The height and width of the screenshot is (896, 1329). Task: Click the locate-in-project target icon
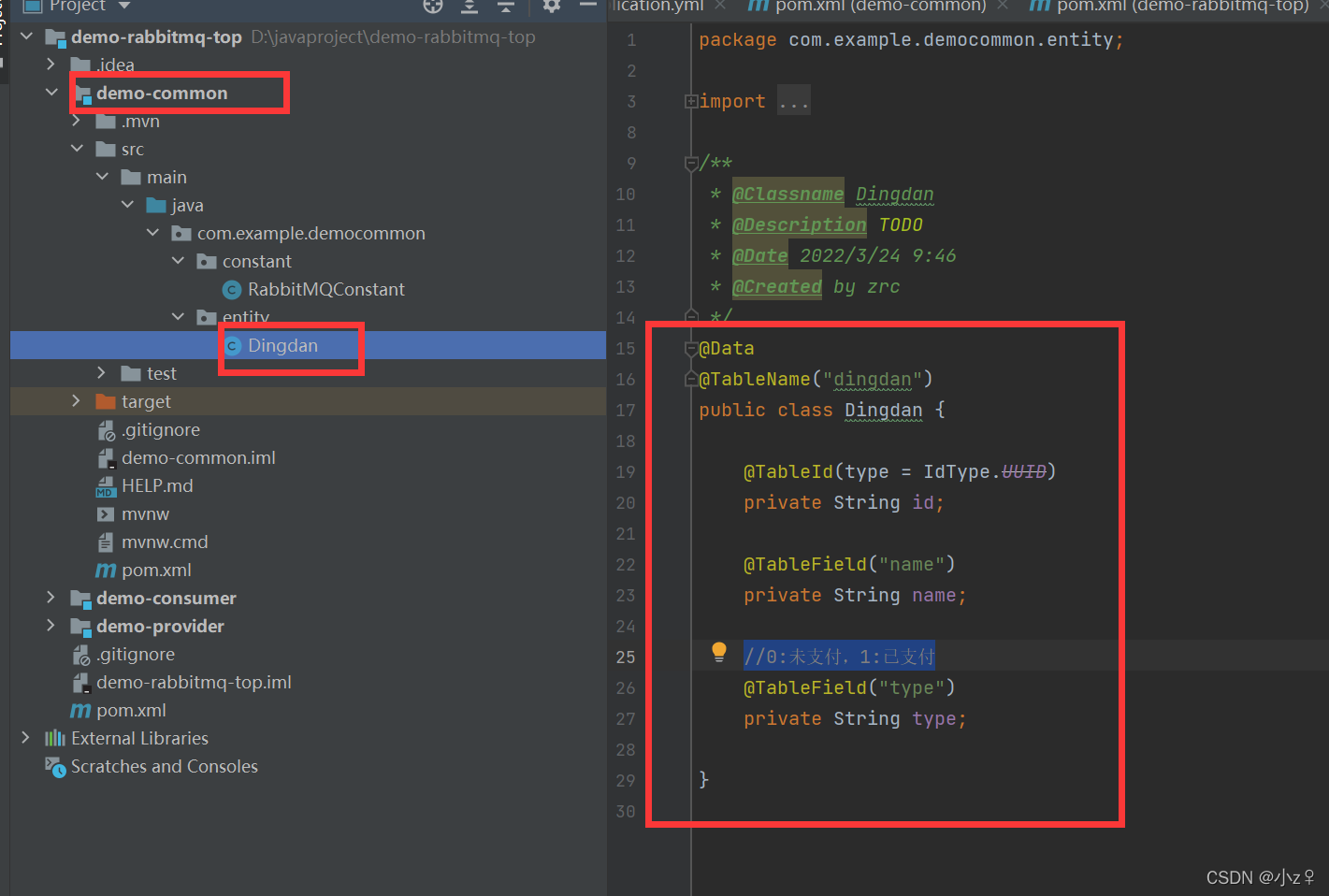point(432,6)
